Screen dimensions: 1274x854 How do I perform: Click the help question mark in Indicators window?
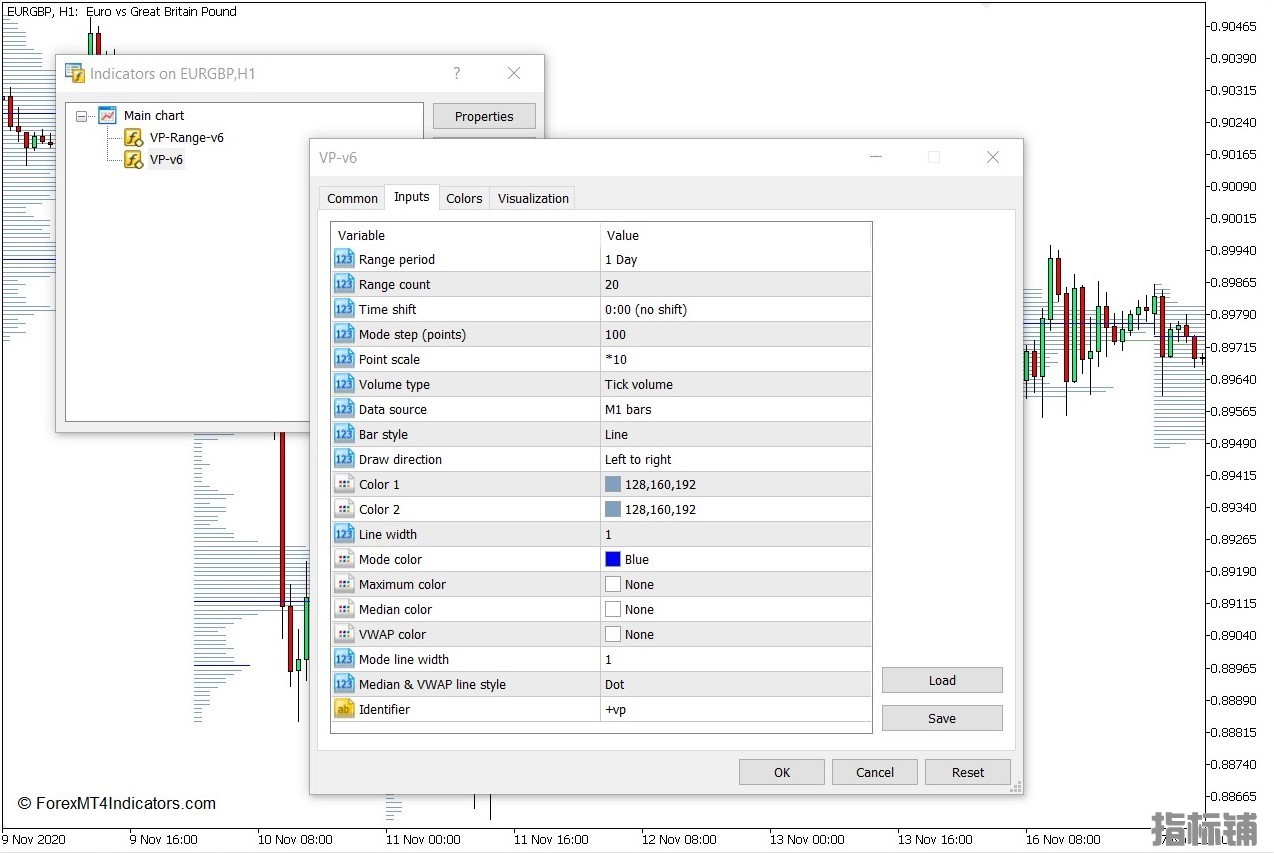(x=457, y=73)
